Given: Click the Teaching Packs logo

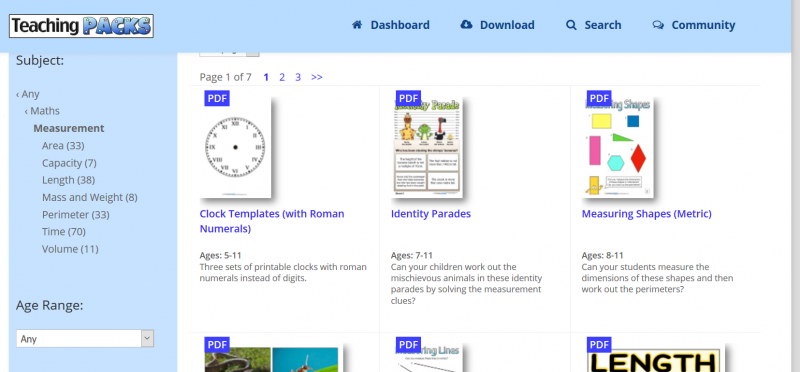Looking at the screenshot, I should (x=81, y=26).
